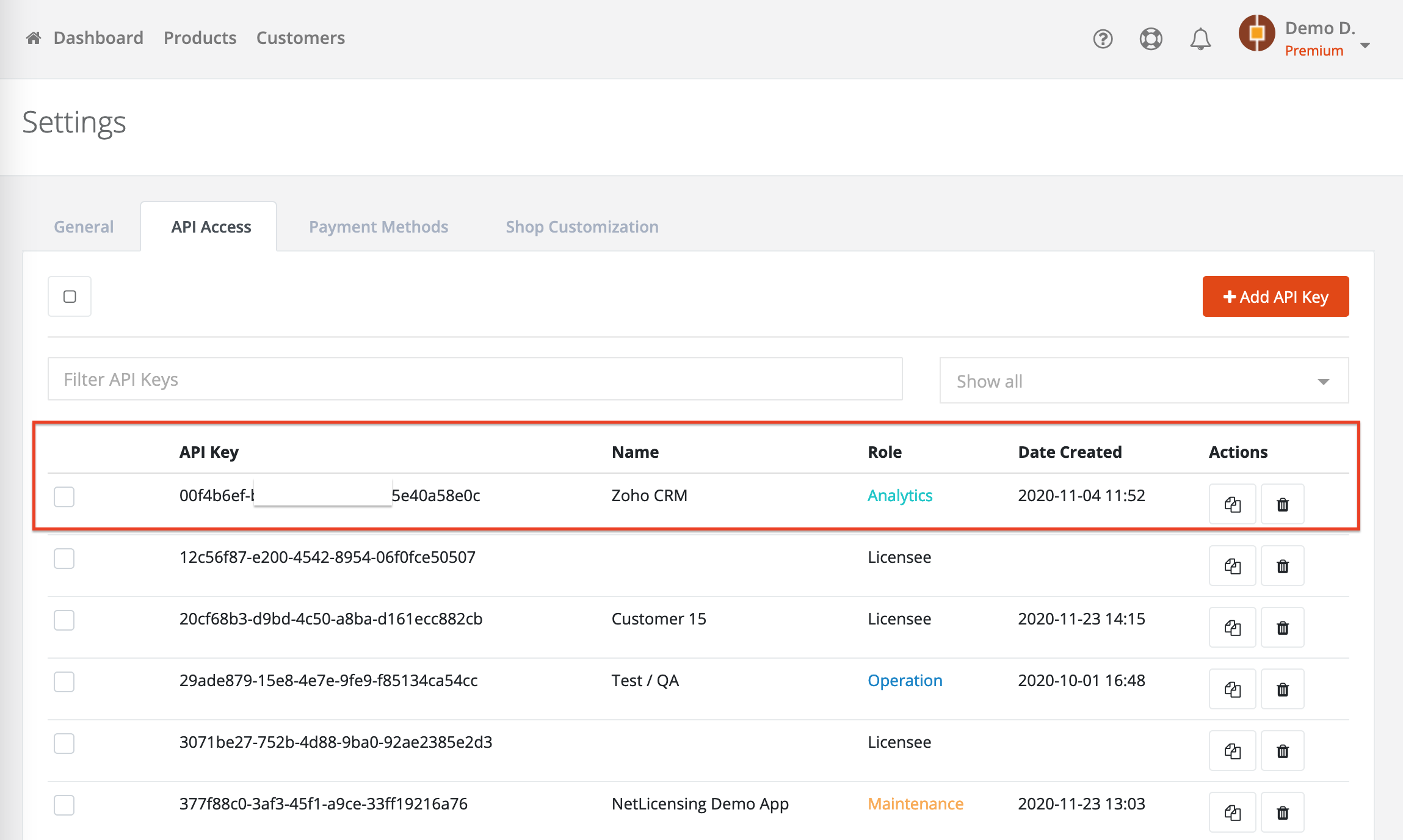Open the notifications bell
1403x840 pixels.
1200,39
